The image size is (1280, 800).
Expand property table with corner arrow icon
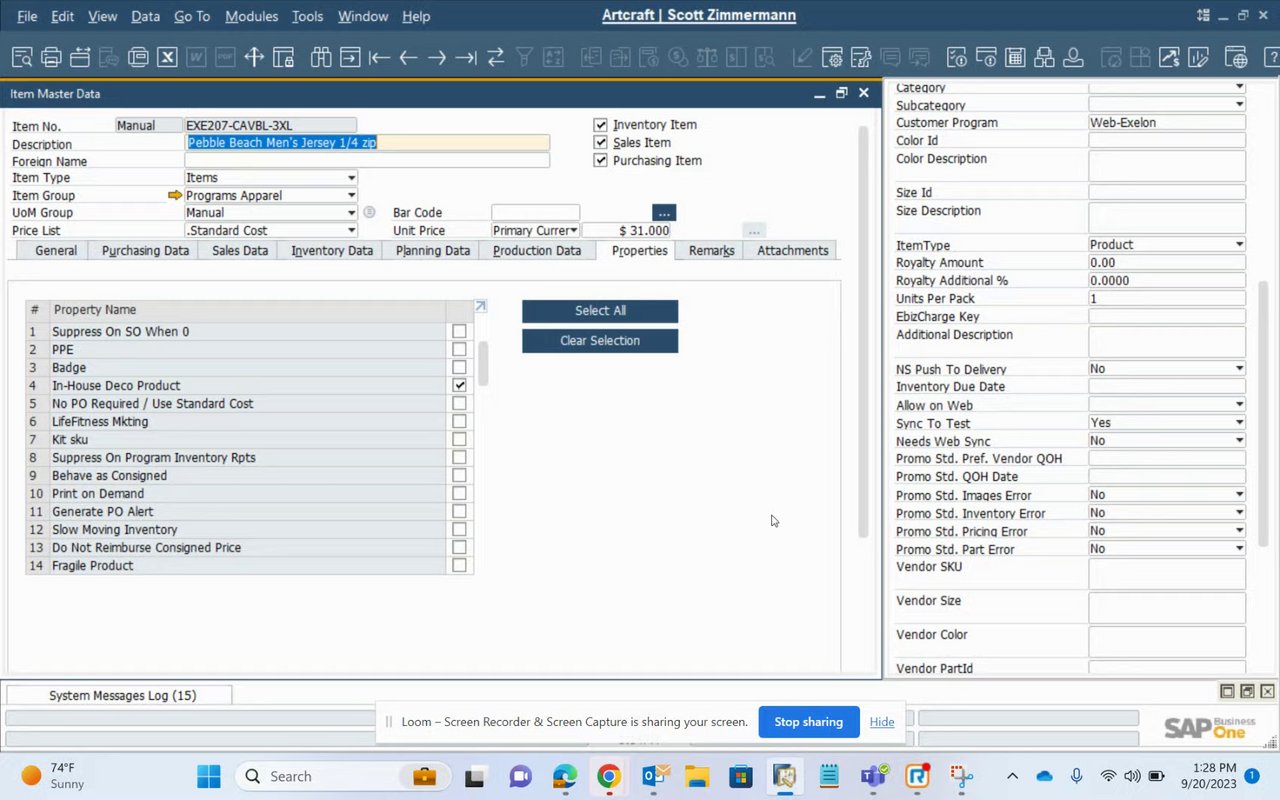click(480, 307)
